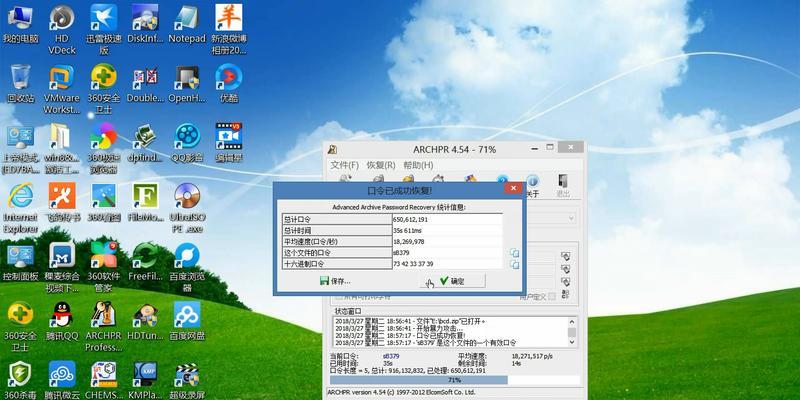Click the 总计口令 value 650,612,191
800x400 pixels.
pyautogui.click(x=447, y=219)
